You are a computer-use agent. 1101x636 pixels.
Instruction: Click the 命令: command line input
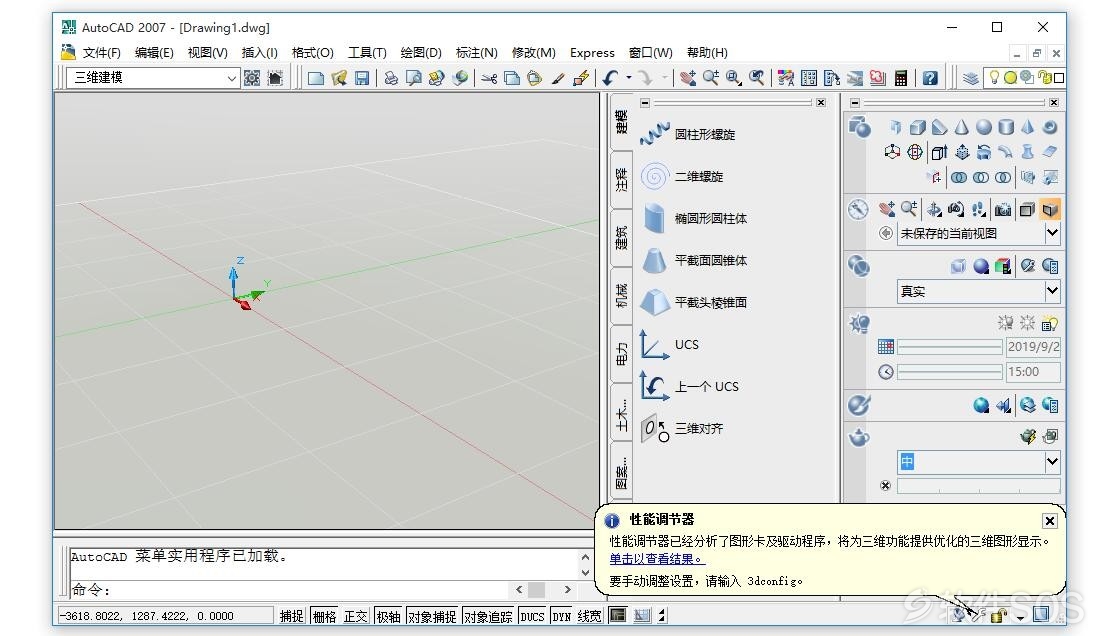(291, 590)
